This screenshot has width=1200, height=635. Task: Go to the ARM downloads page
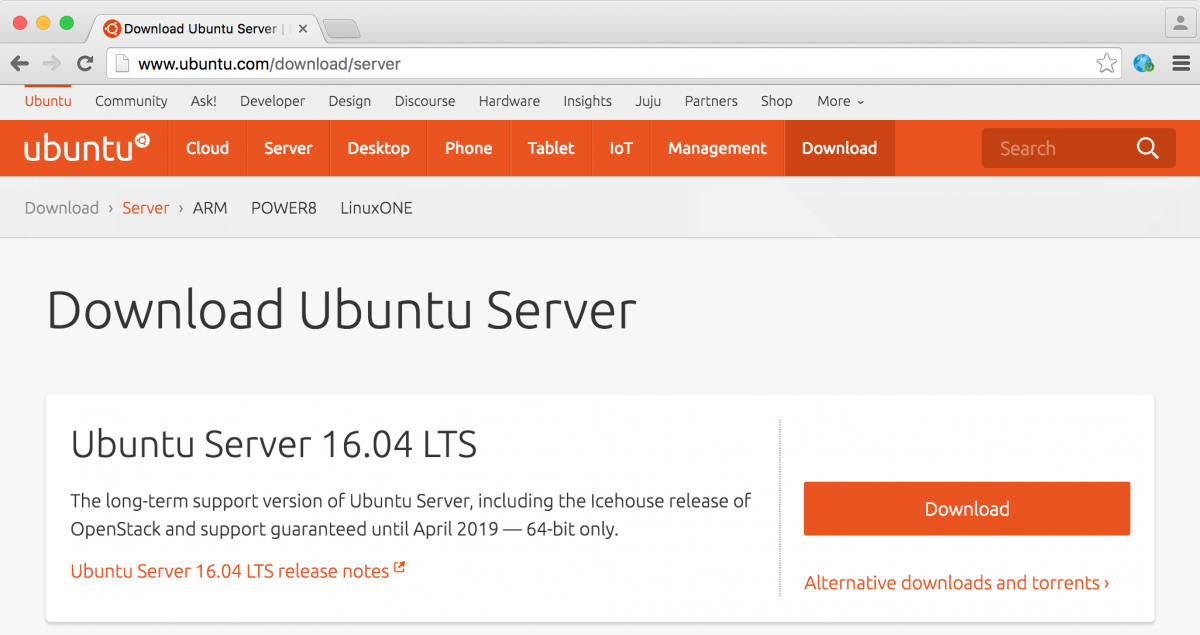pyautogui.click(x=210, y=208)
